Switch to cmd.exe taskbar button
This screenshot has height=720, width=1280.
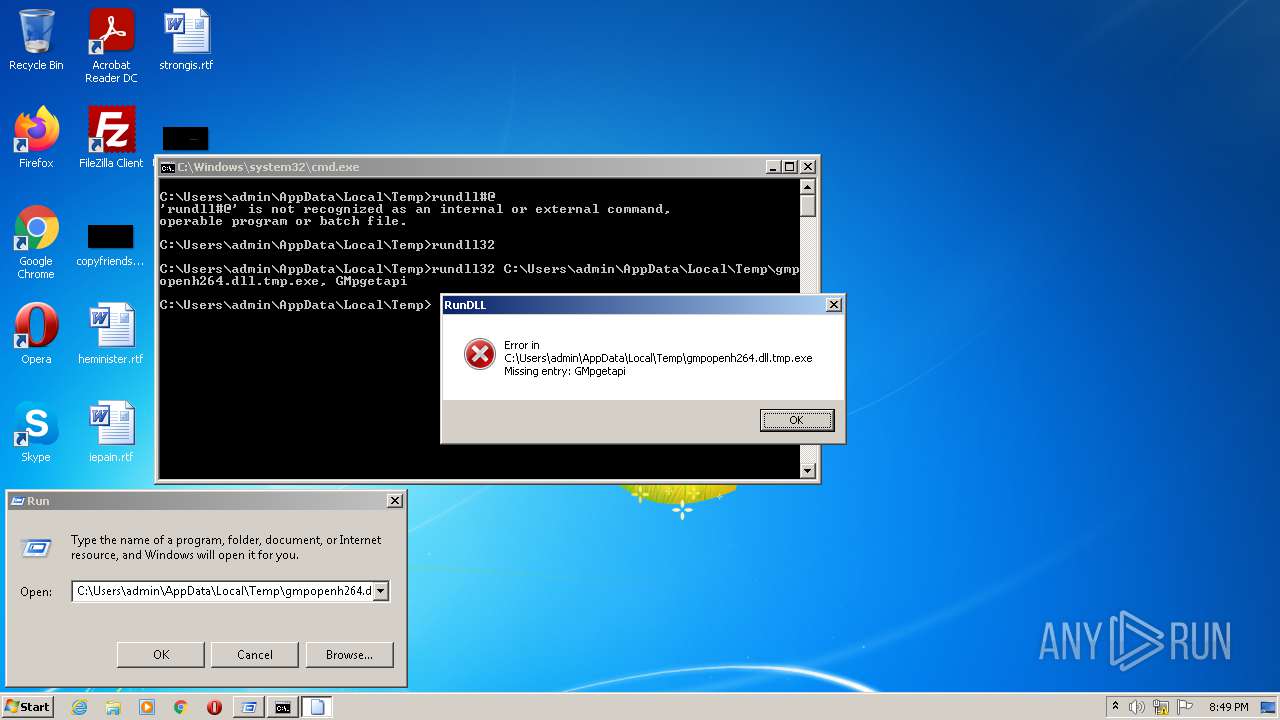pos(283,707)
